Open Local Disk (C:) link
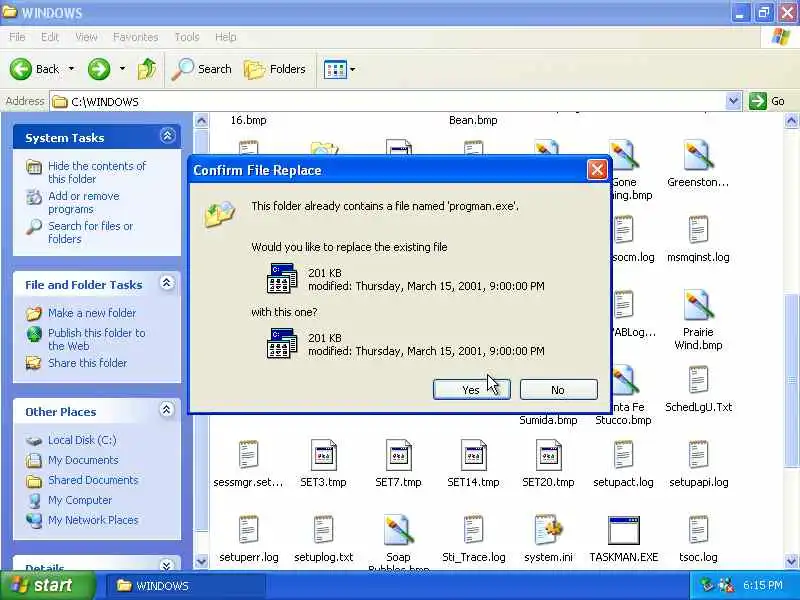Viewport: 800px width, 600px height. 82,440
